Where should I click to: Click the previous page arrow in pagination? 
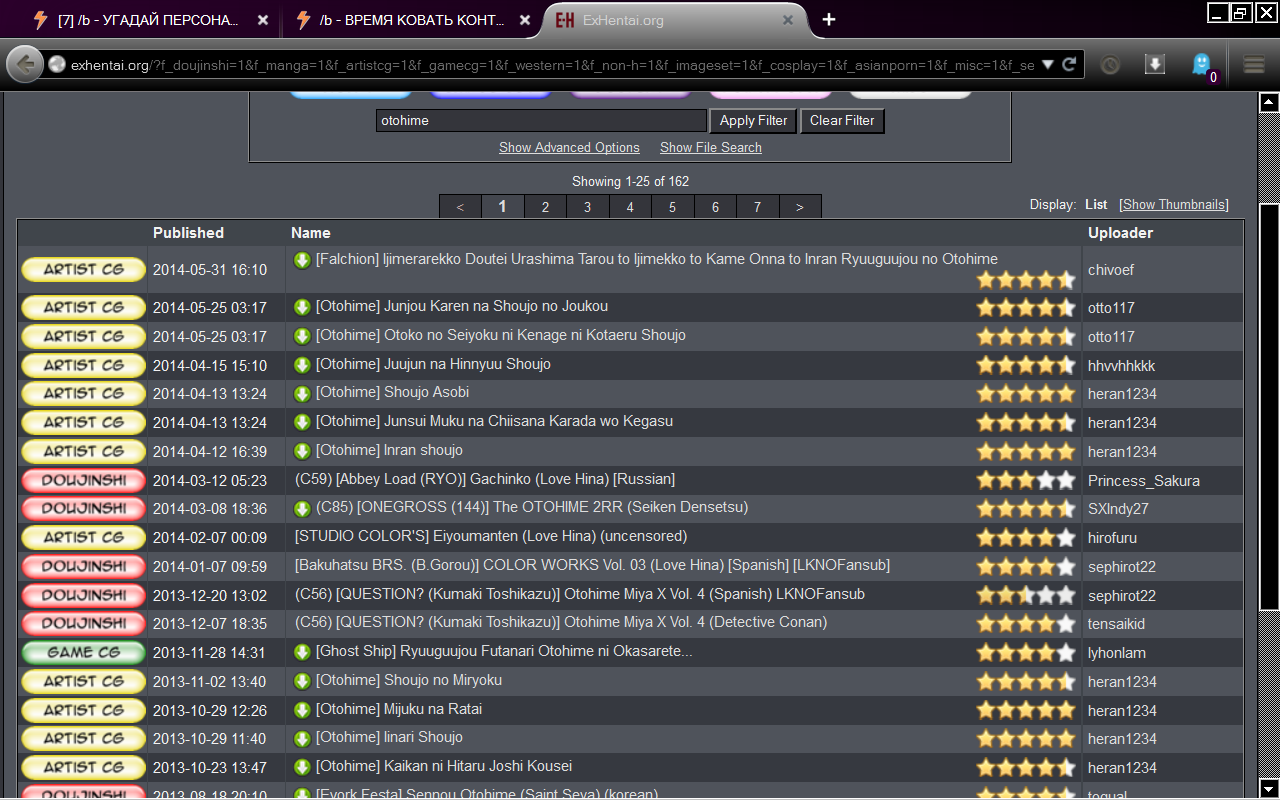460,207
